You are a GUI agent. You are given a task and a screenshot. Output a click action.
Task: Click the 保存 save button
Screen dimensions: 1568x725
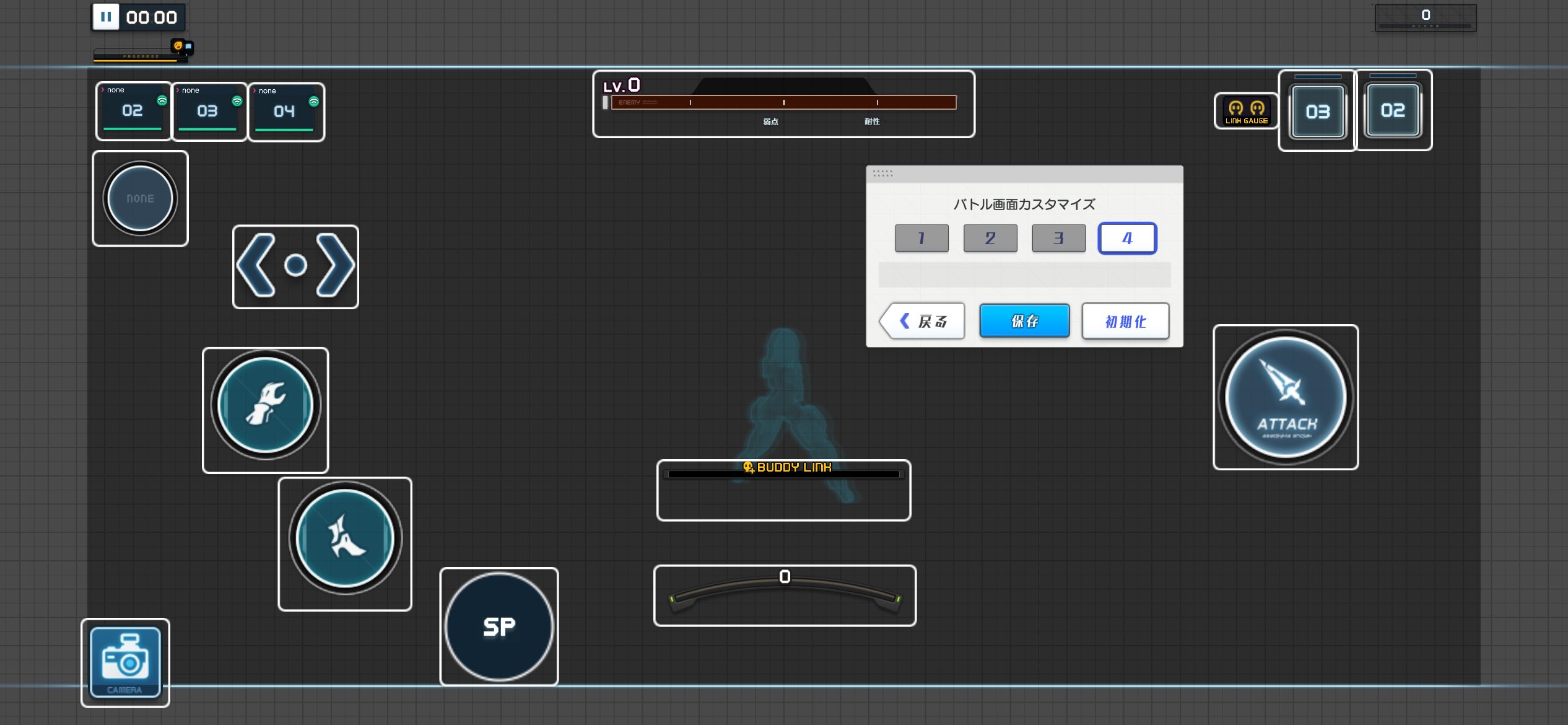pos(1024,321)
